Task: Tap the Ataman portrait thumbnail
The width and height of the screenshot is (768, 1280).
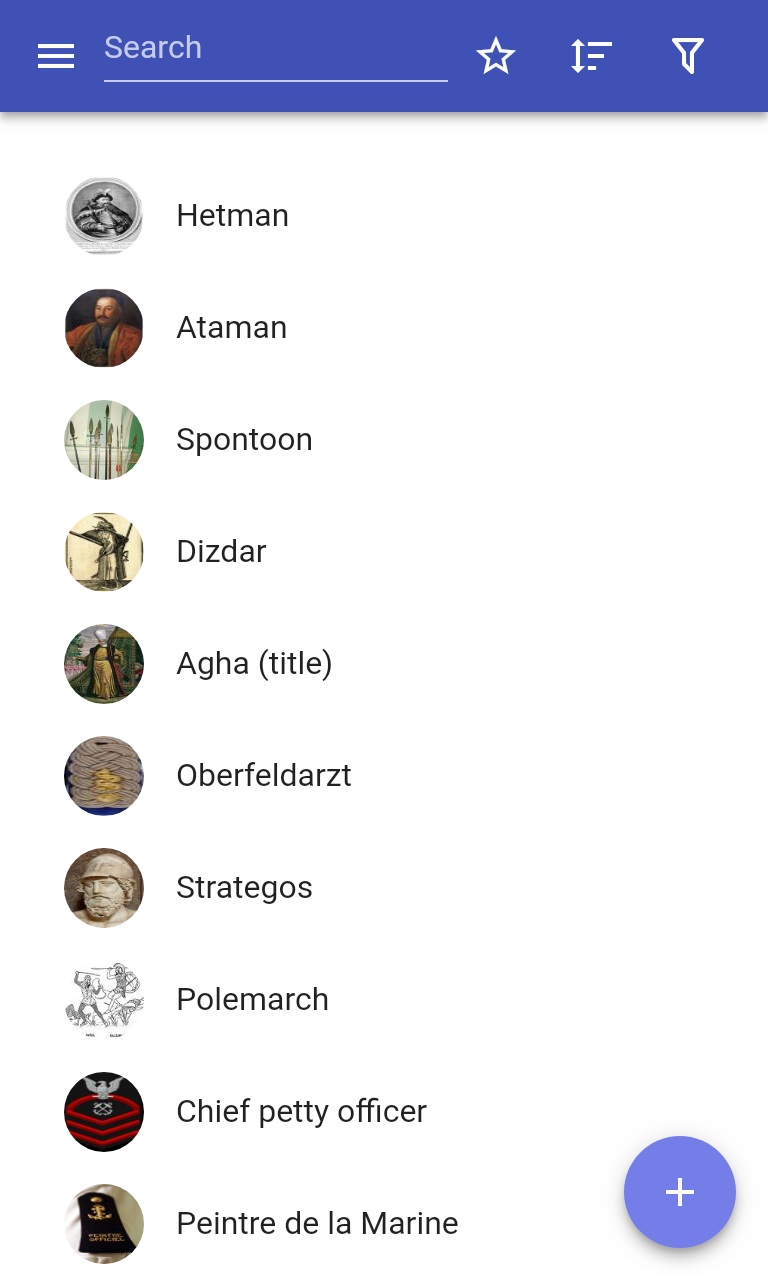Action: click(x=104, y=328)
